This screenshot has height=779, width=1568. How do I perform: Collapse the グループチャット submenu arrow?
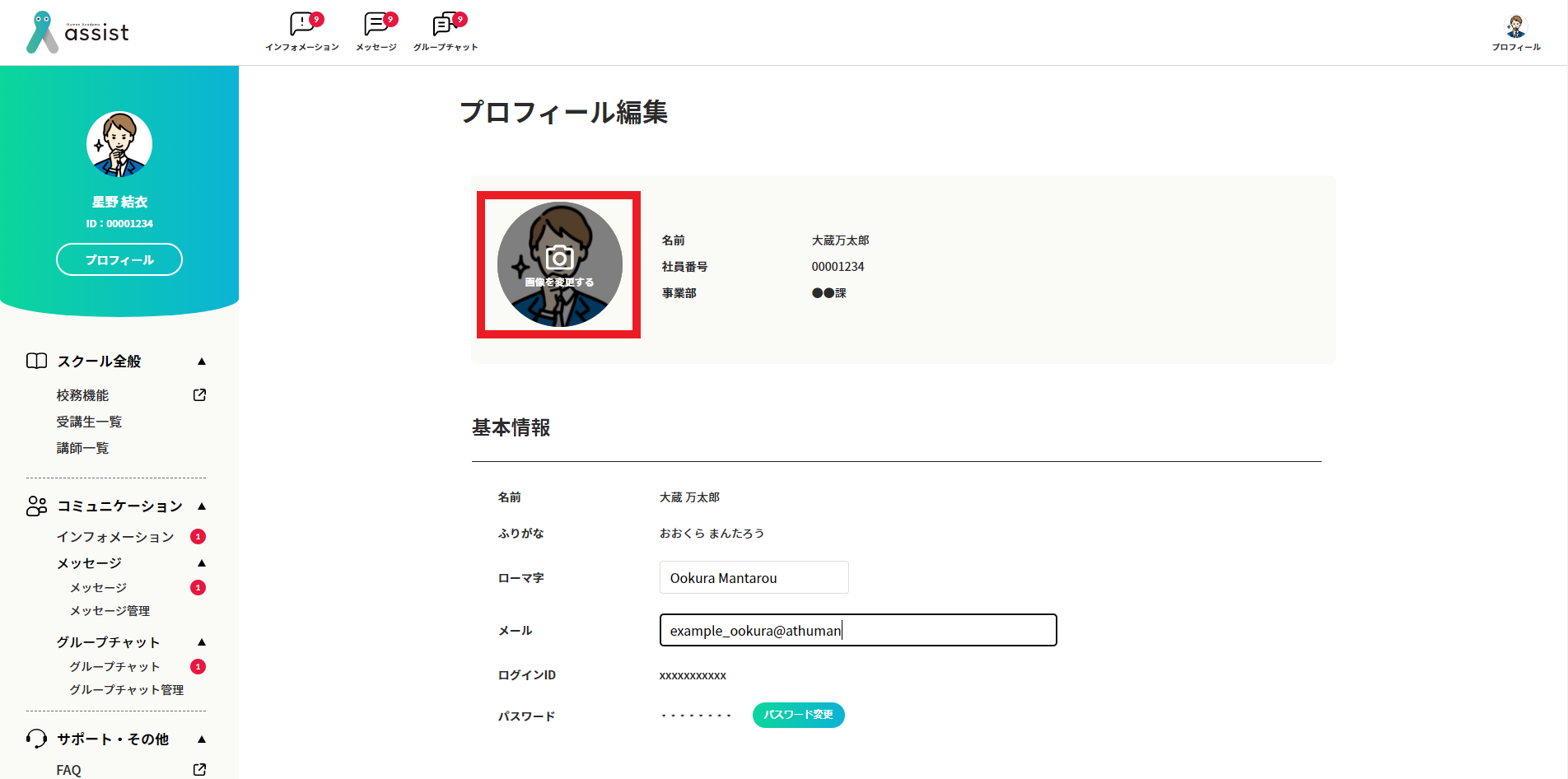click(x=202, y=642)
